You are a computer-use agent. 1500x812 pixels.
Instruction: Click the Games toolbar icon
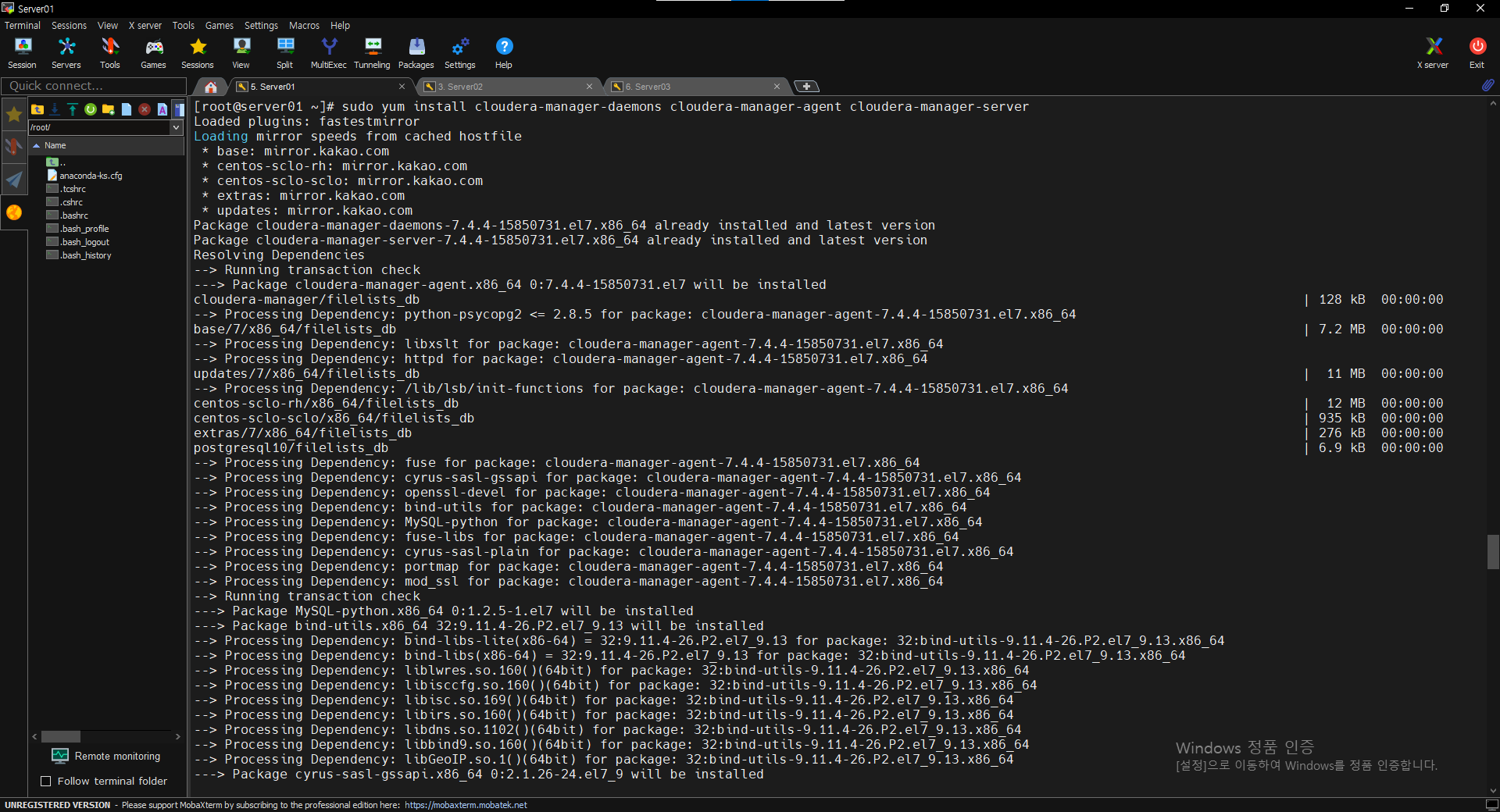click(x=153, y=53)
